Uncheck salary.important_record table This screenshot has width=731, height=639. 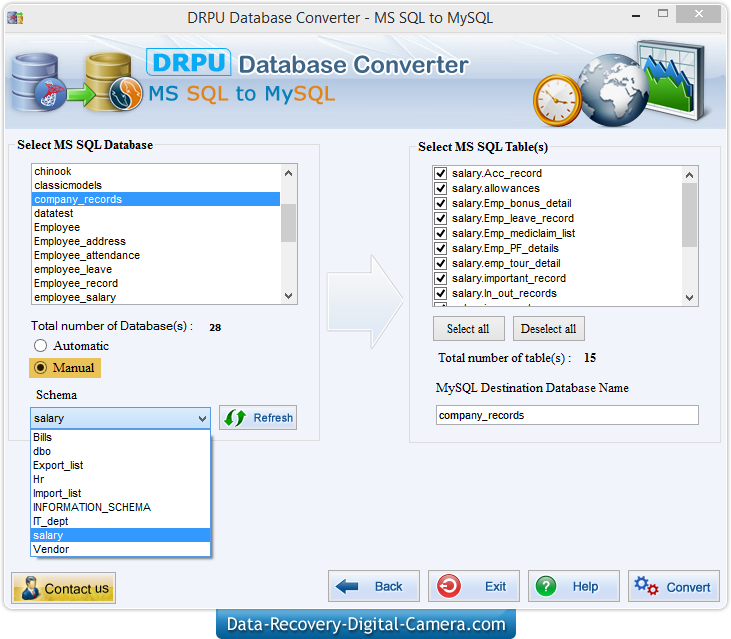tap(441, 278)
